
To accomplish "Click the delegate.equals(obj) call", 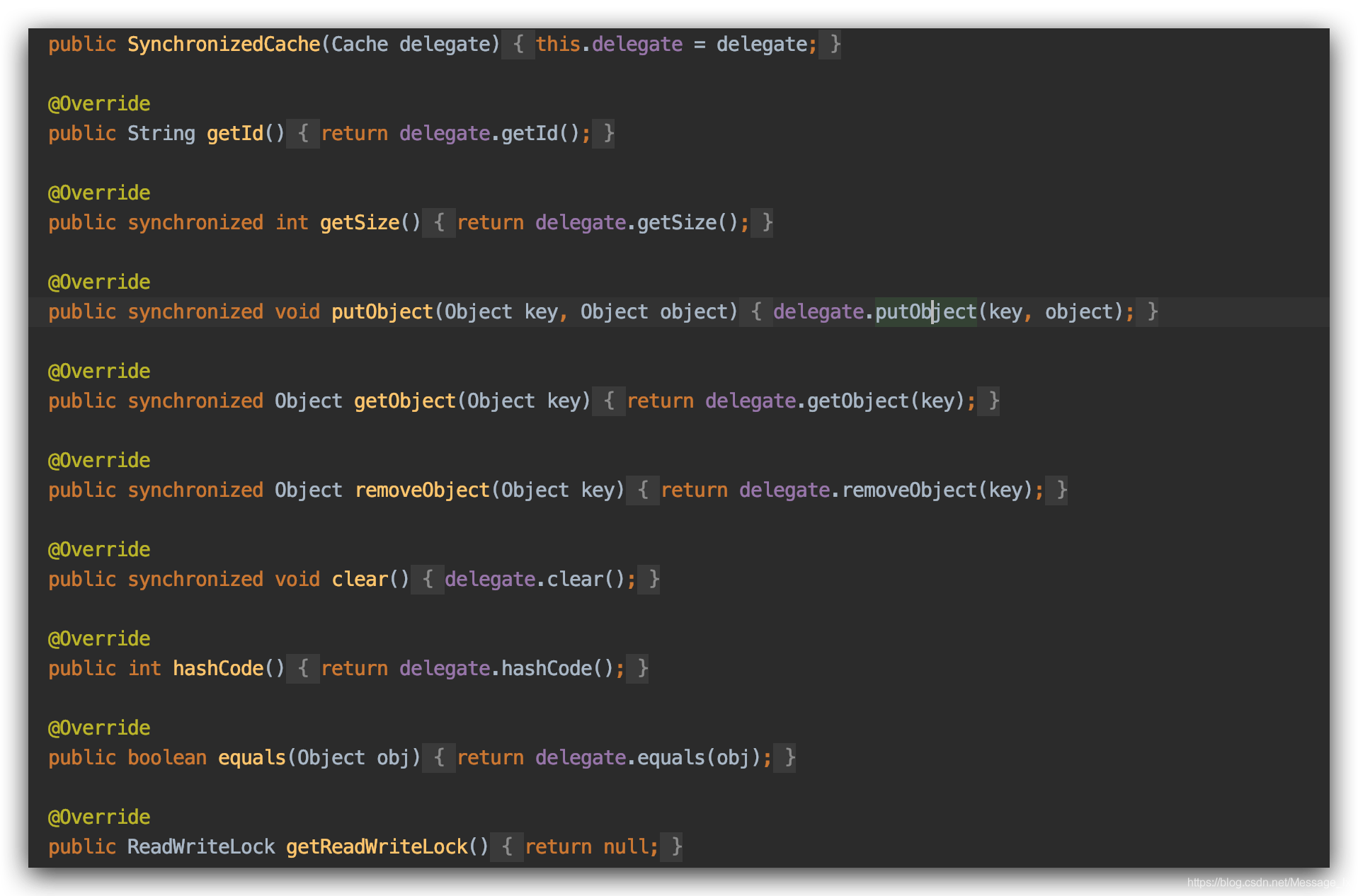I will click(x=649, y=758).
